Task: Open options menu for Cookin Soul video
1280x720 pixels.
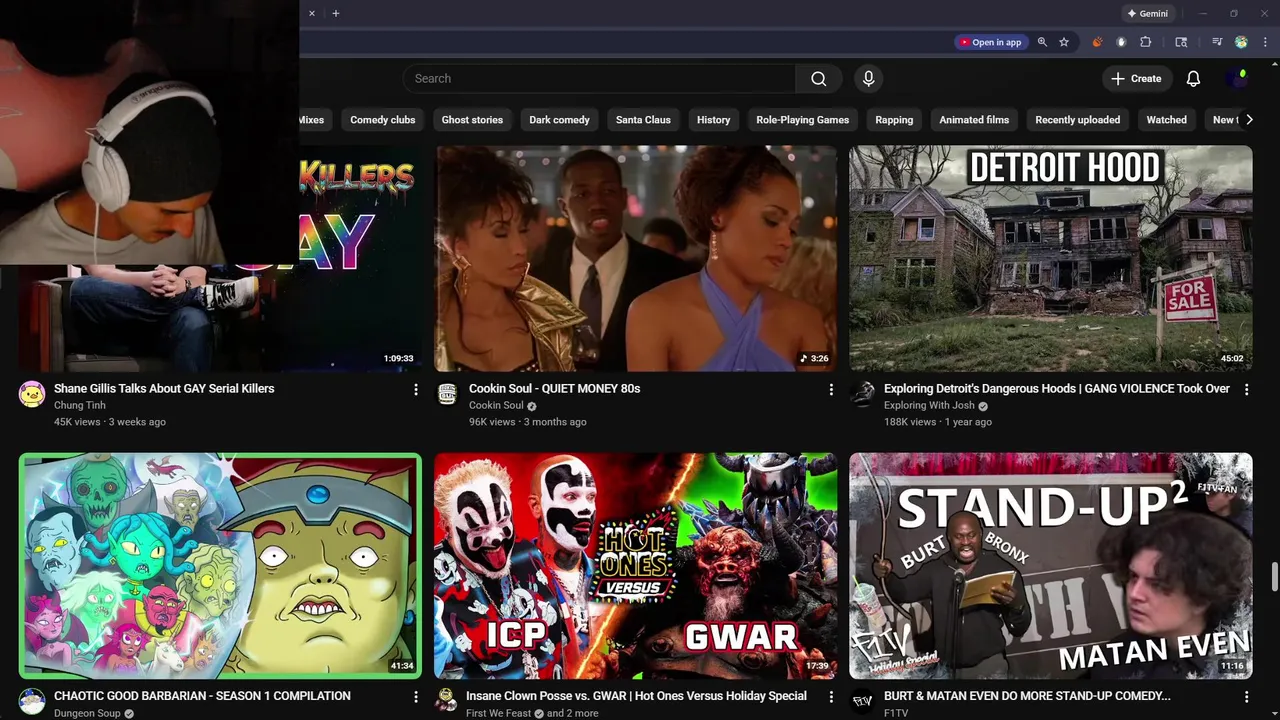Action: coord(831,389)
